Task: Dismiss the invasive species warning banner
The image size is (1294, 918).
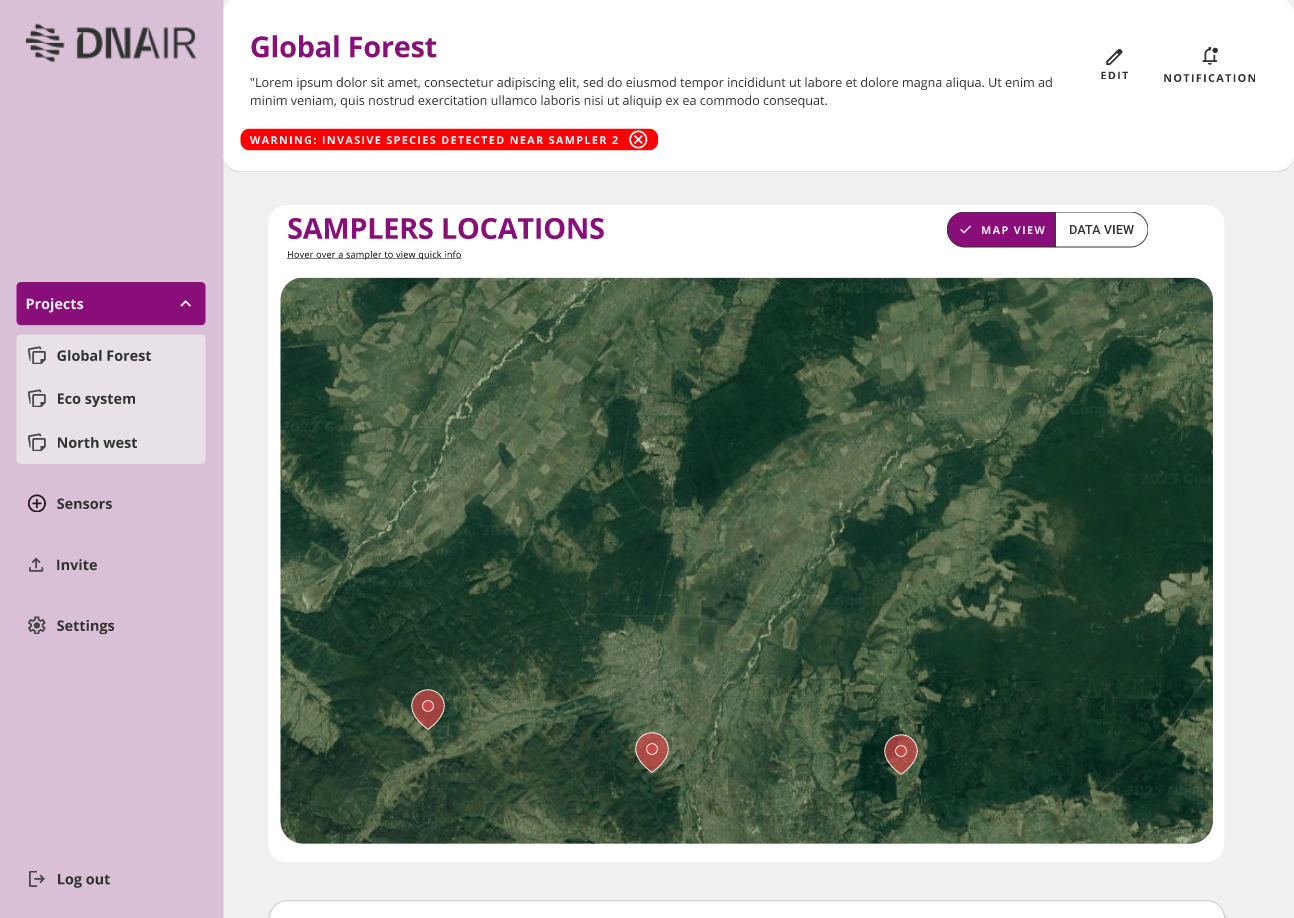Action: (x=638, y=140)
